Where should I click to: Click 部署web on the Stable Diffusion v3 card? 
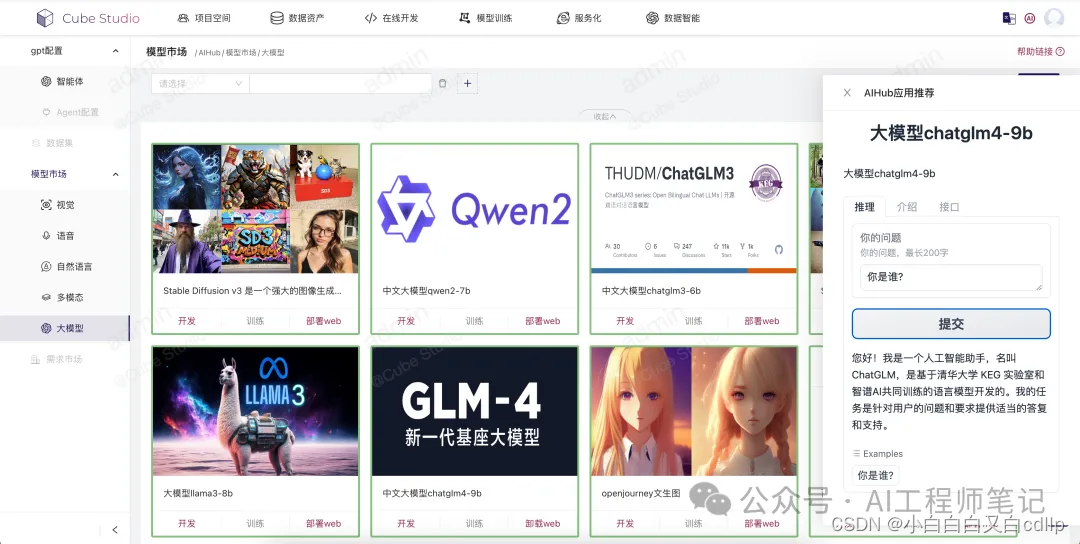point(324,321)
